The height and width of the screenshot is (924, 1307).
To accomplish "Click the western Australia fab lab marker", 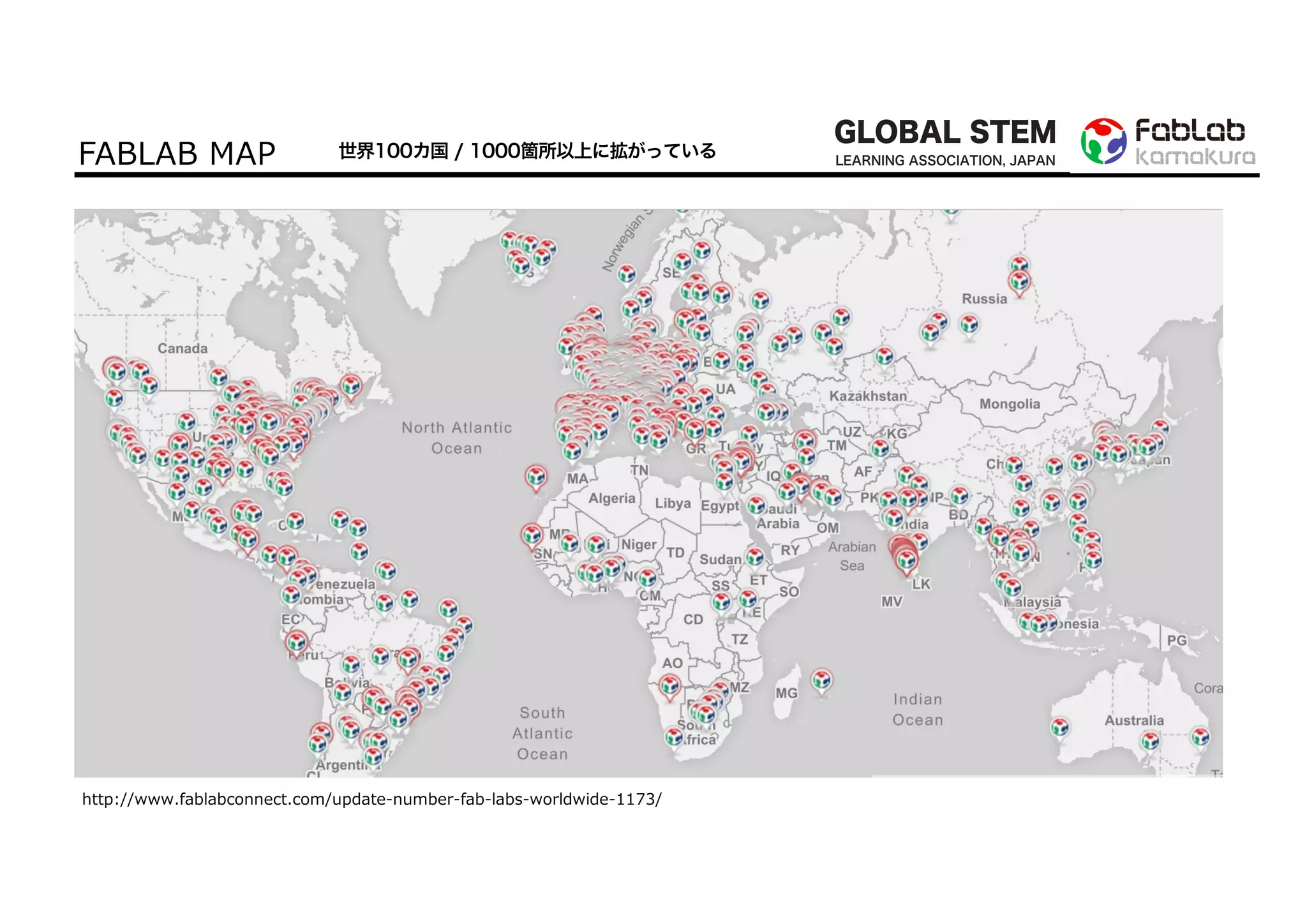I will 1060,728.
